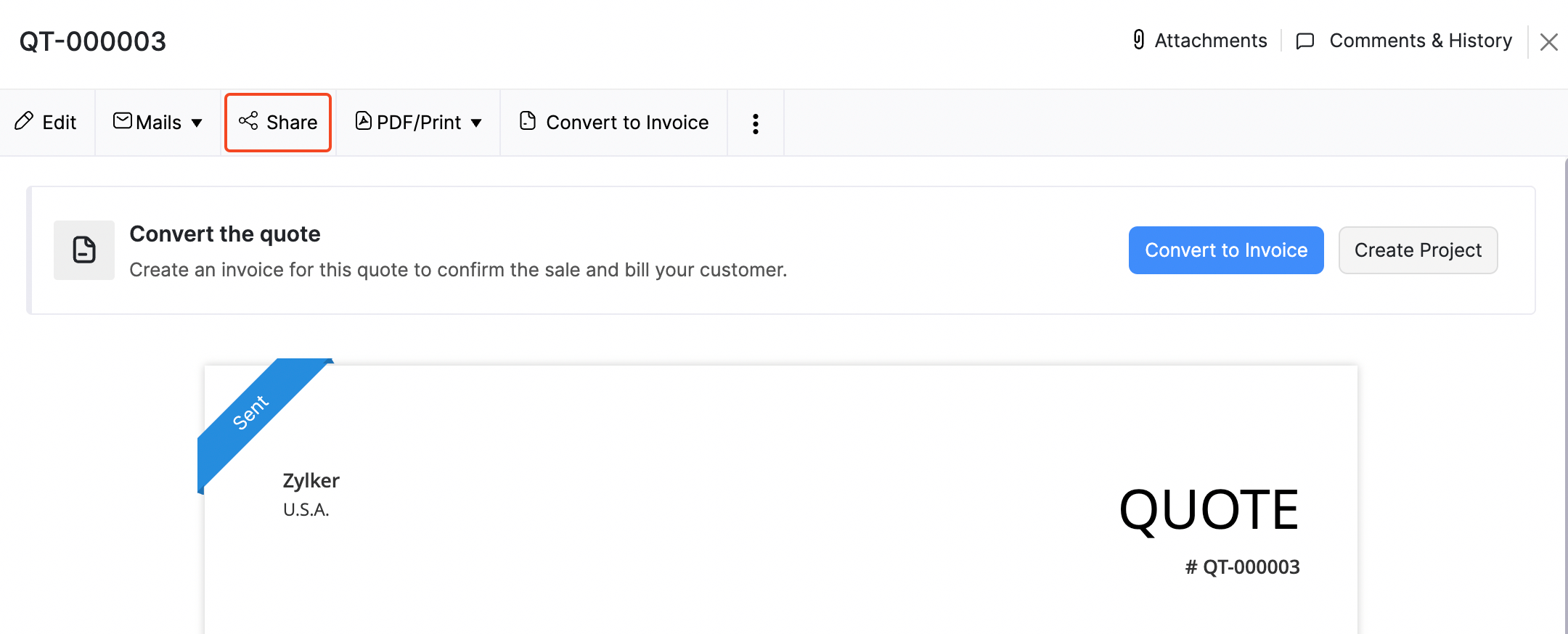This screenshot has width=1568, height=634.
Task: Click the envelope icon beside Mails
Action: point(123,121)
